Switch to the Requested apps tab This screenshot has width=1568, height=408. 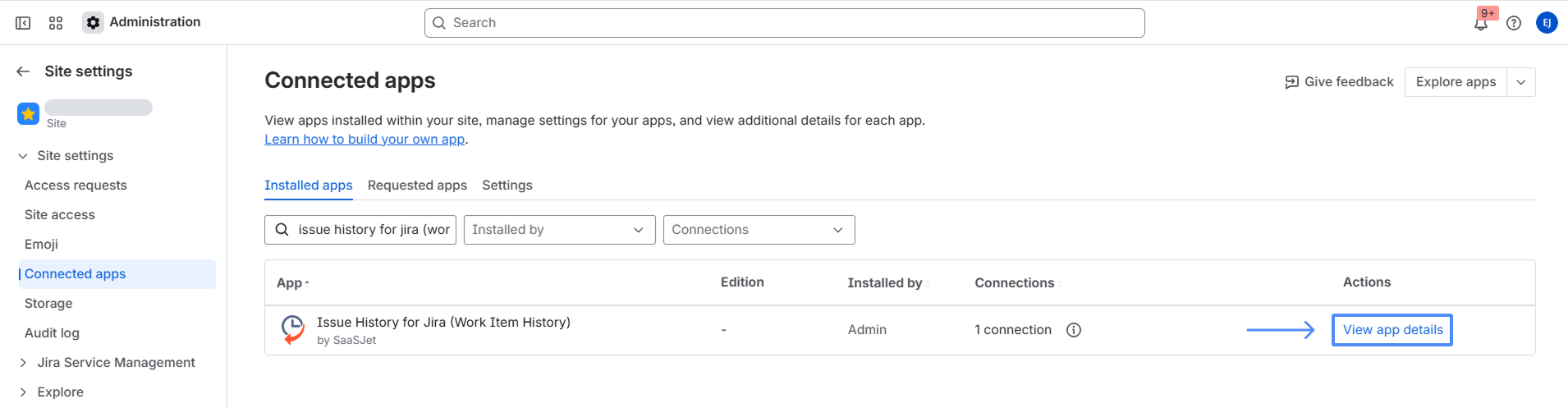(417, 186)
